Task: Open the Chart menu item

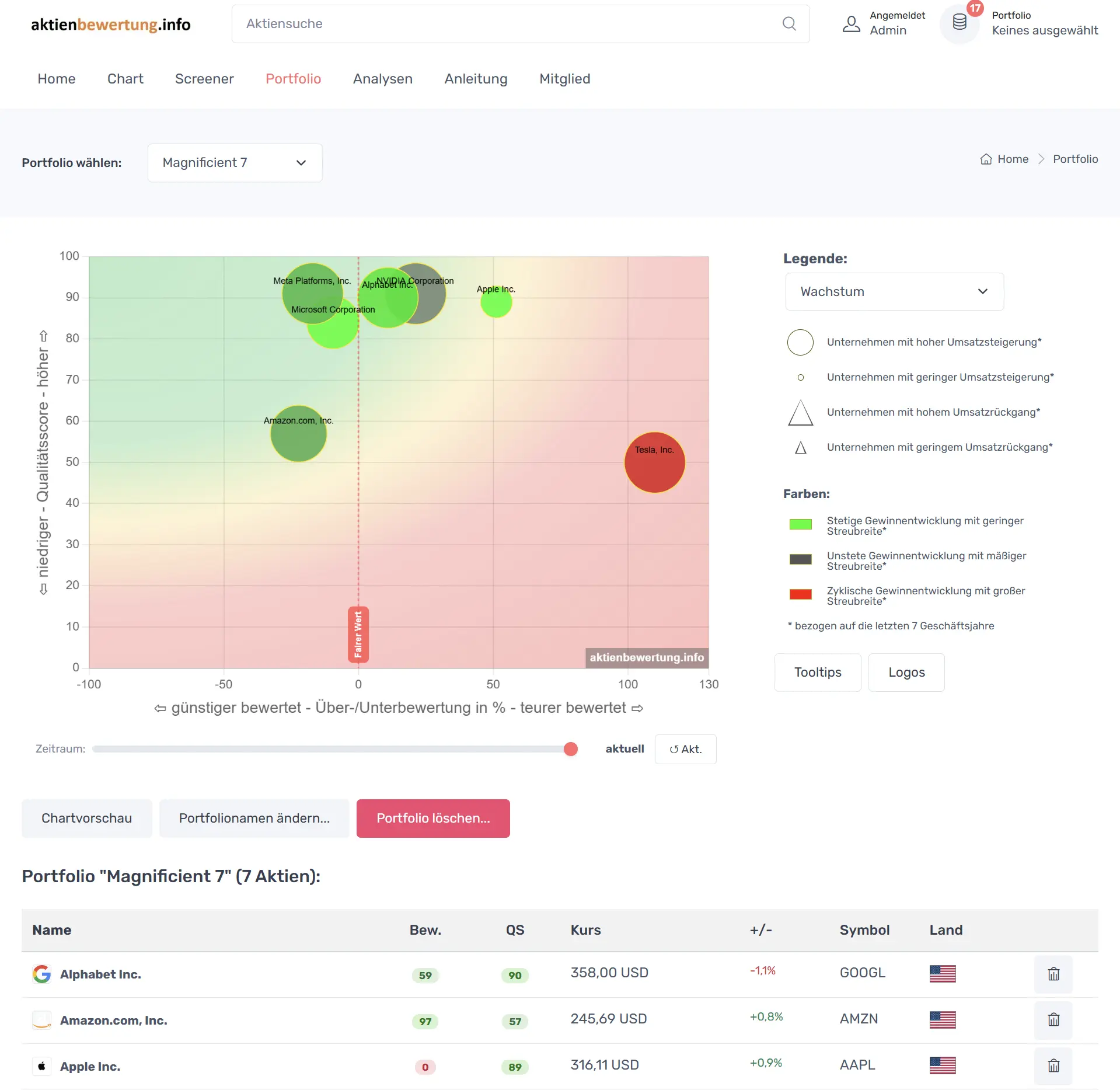Action: 125,79
